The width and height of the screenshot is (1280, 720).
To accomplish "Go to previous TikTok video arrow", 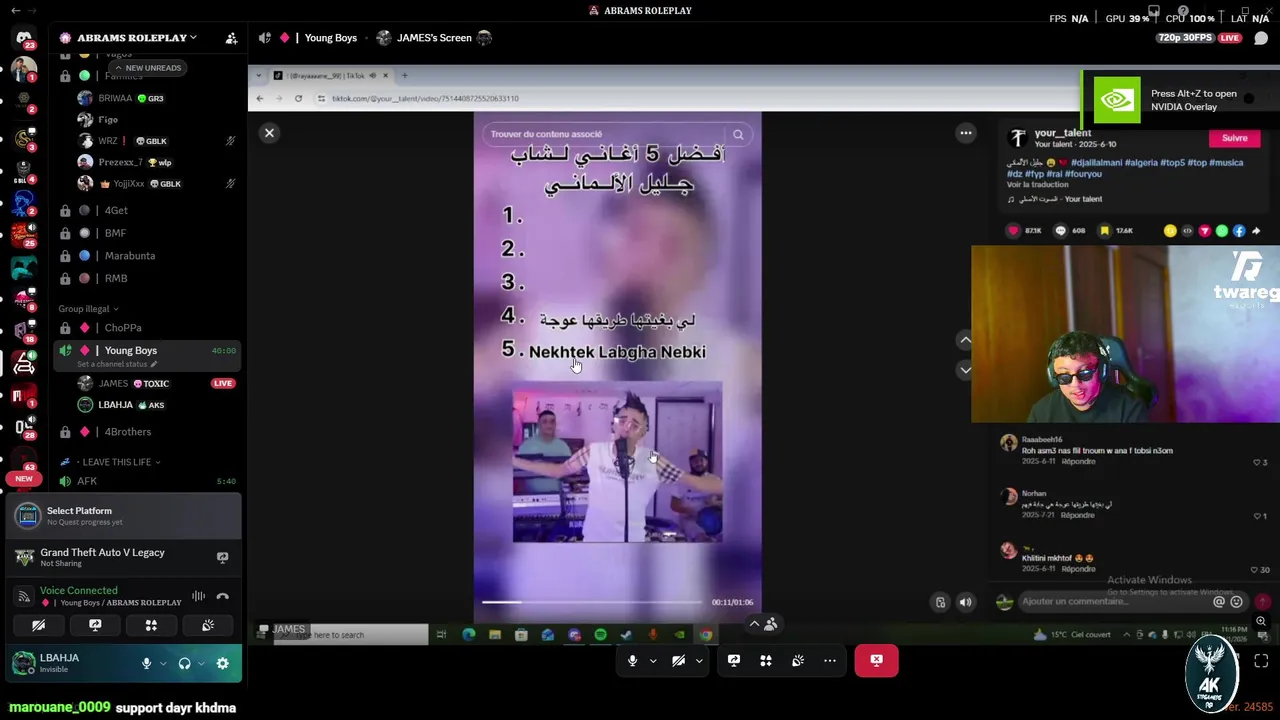I will (x=965, y=340).
